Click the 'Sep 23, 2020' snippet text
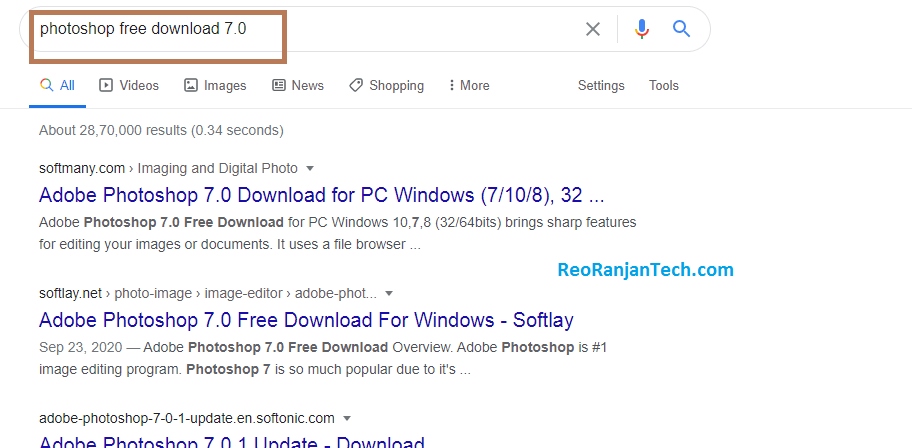Image resolution: width=912 pixels, height=448 pixels. 81,347
